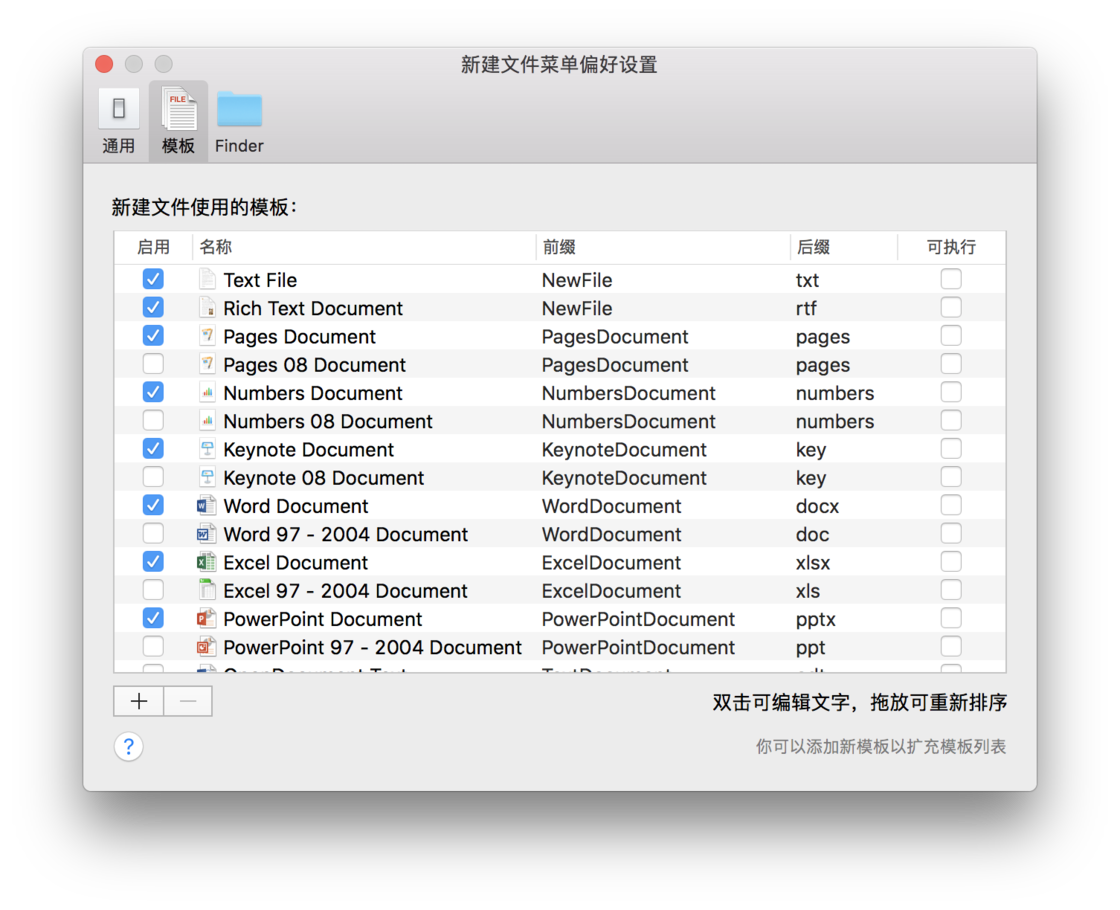The height and width of the screenshot is (910, 1120).
Task: Click the Numbers Document template icon
Action: [207, 392]
